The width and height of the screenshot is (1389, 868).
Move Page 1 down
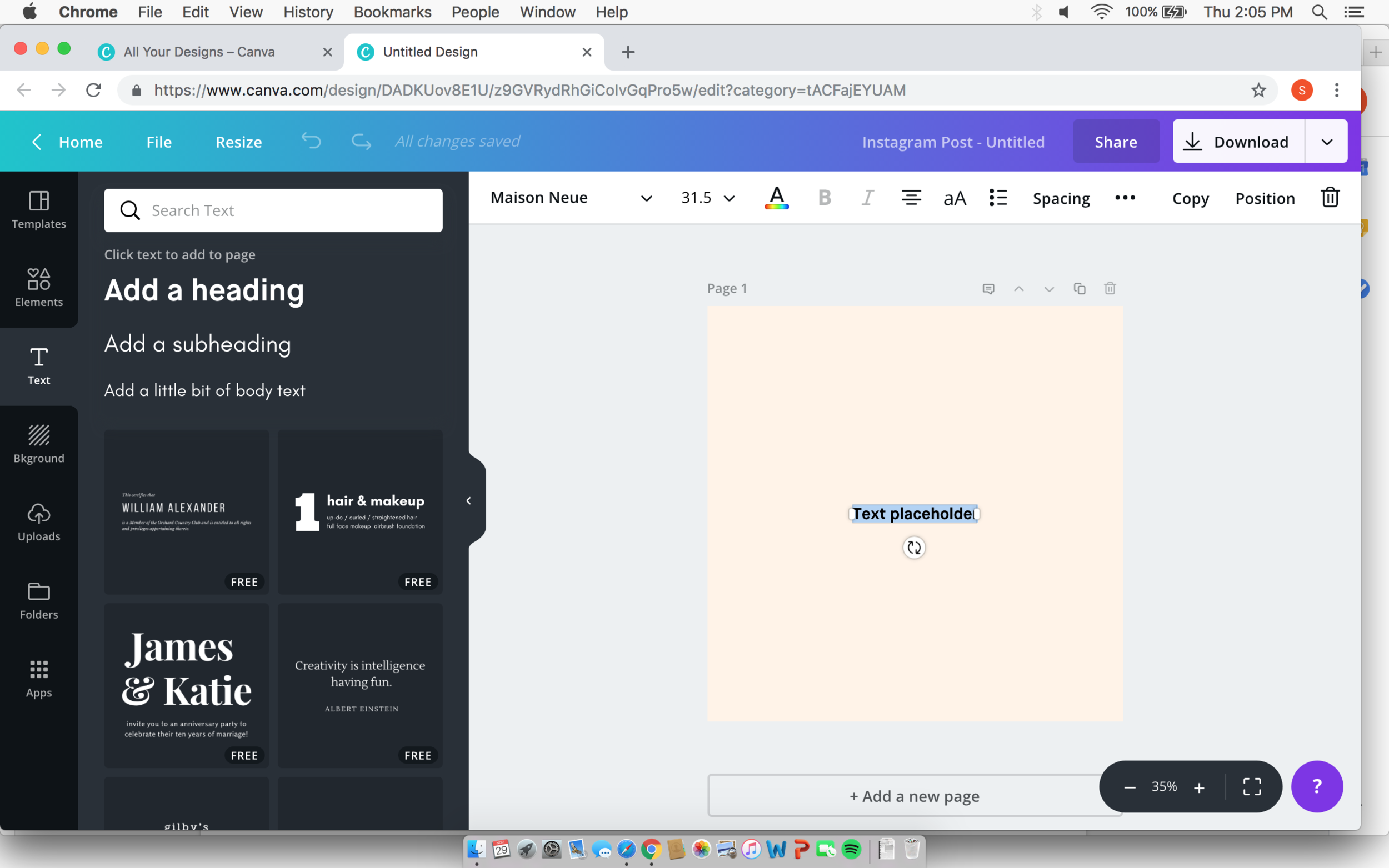click(1049, 289)
